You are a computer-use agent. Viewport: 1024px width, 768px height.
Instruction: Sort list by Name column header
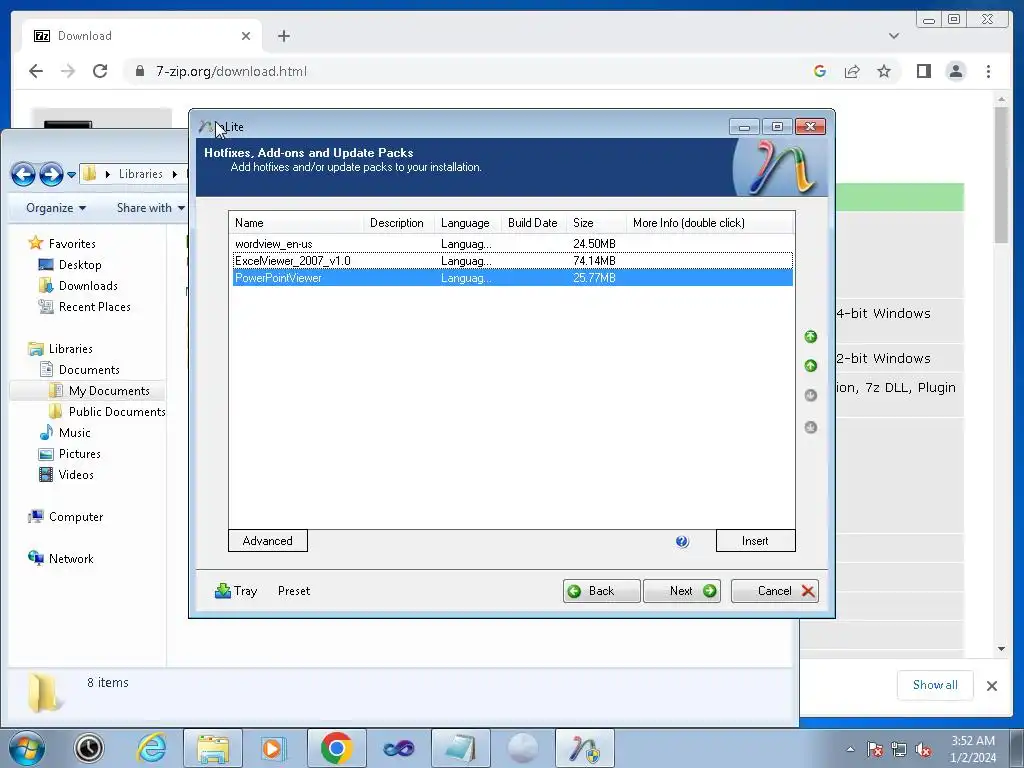(x=296, y=223)
